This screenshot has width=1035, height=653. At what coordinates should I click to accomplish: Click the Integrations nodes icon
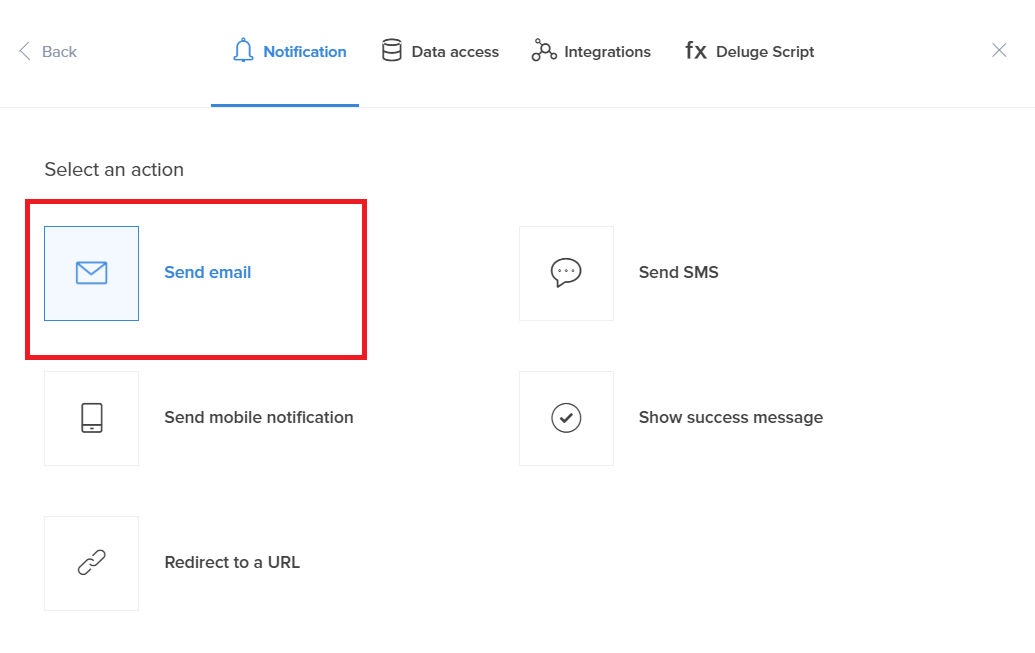(544, 51)
